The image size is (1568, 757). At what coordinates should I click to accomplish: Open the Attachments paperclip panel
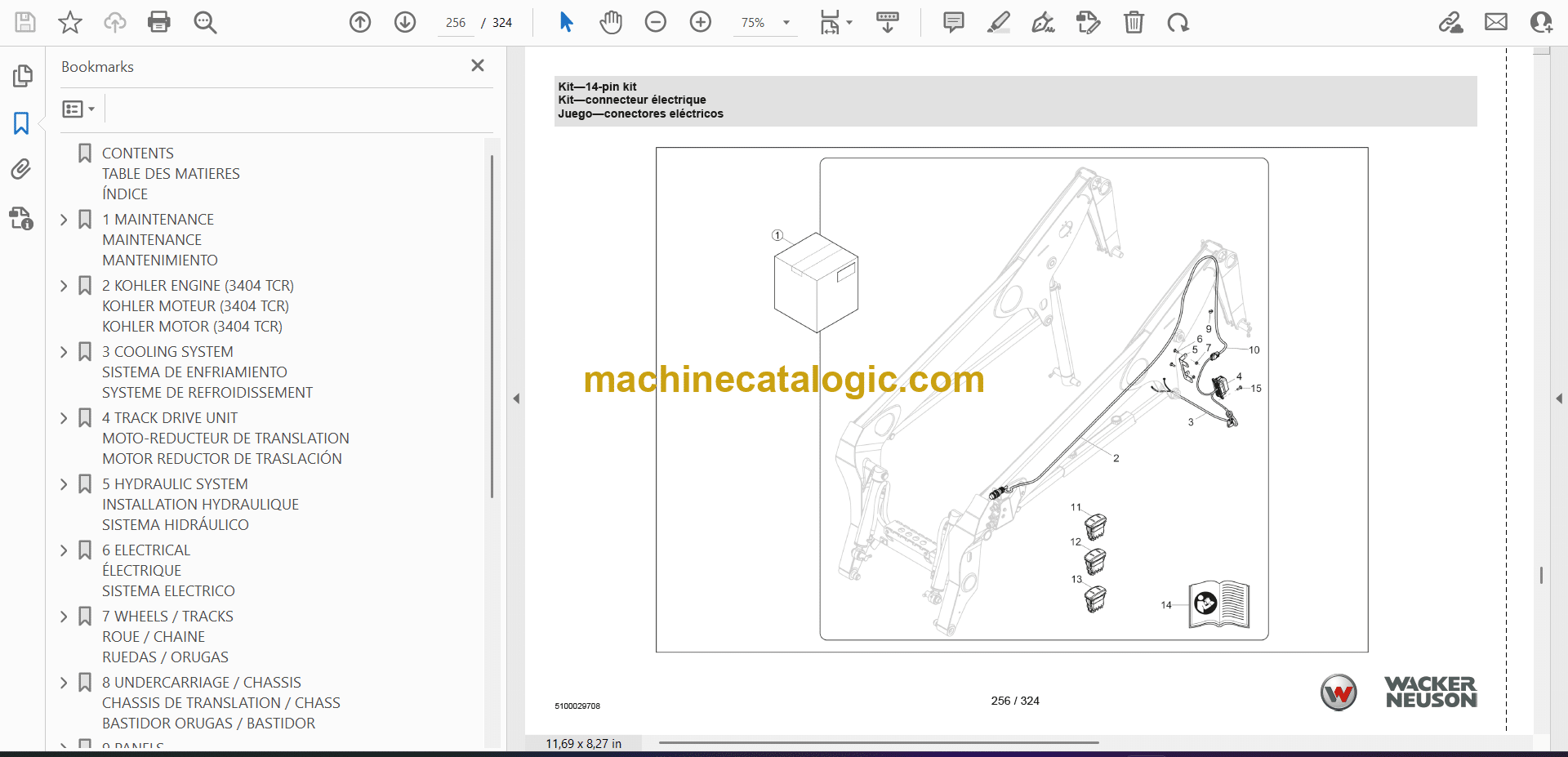point(21,169)
